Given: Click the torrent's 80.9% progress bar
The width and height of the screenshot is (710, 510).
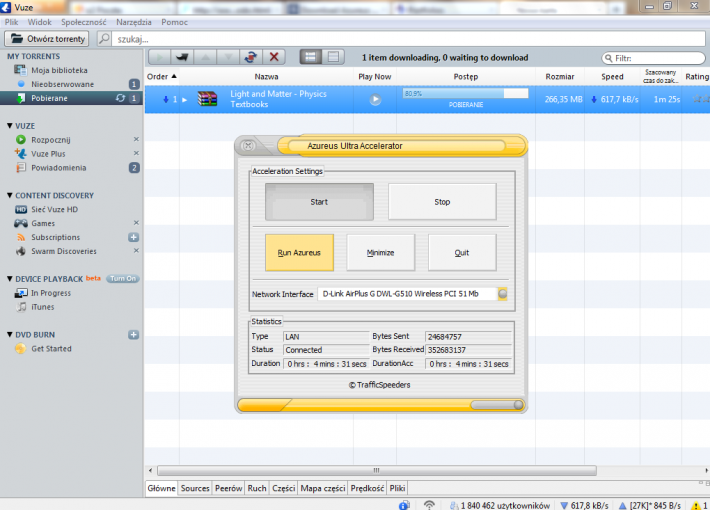Looking at the screenshot, I should [x=465, y=93].
